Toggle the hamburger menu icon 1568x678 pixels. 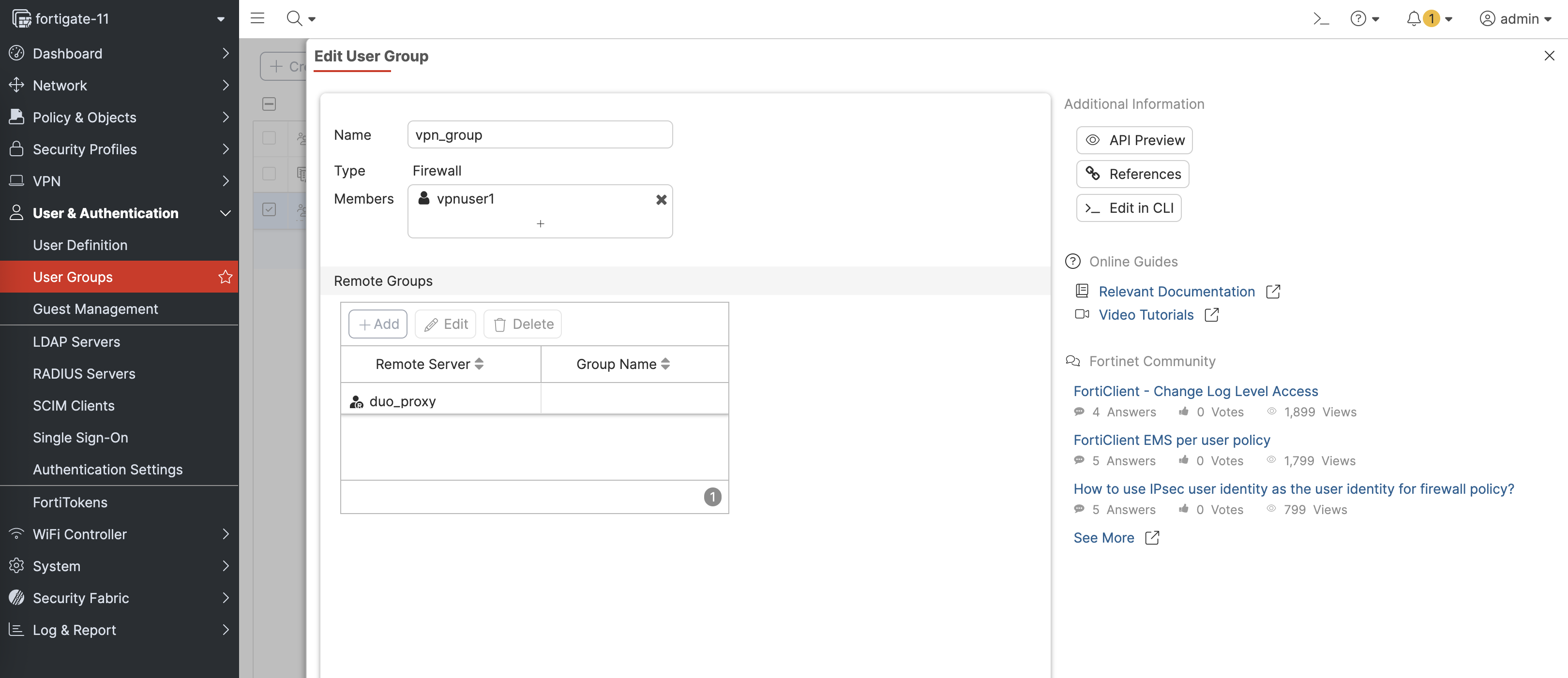[257, 18]
